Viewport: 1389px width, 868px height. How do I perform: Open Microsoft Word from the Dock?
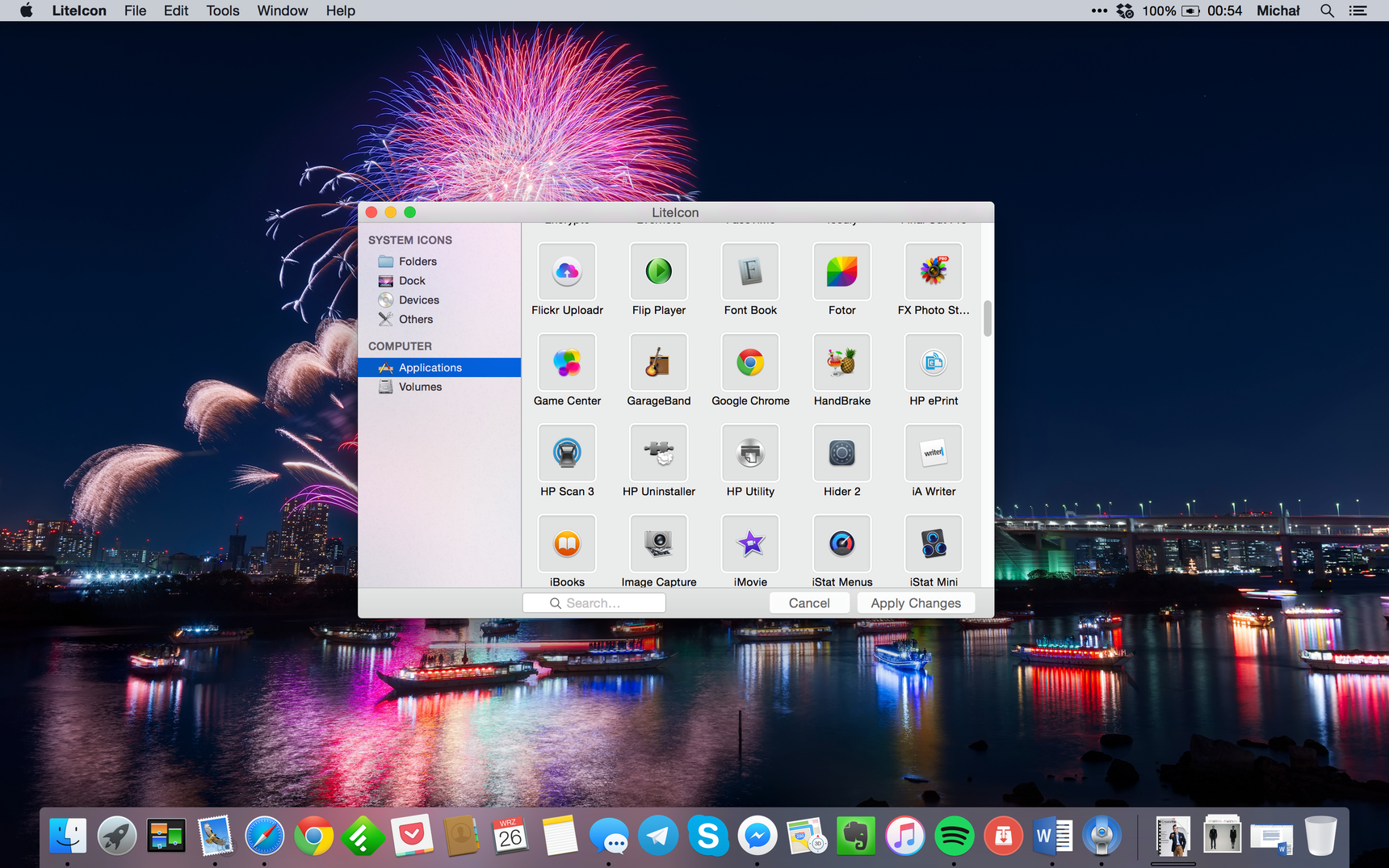(1052, 837)
